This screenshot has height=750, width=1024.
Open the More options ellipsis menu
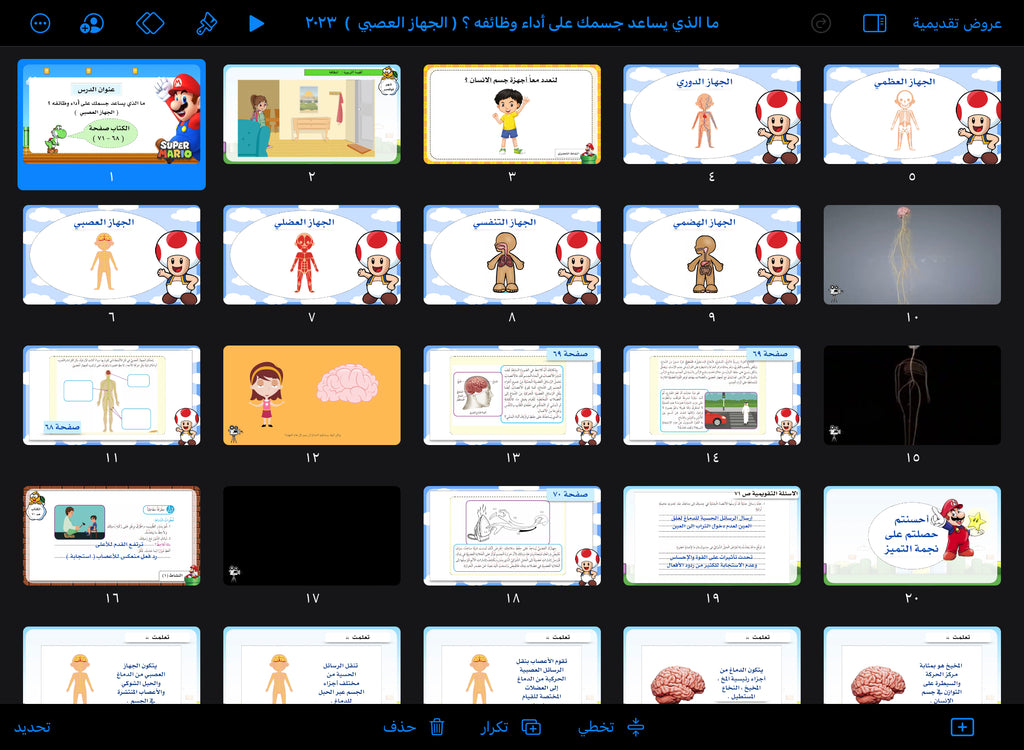click(40, 24)
